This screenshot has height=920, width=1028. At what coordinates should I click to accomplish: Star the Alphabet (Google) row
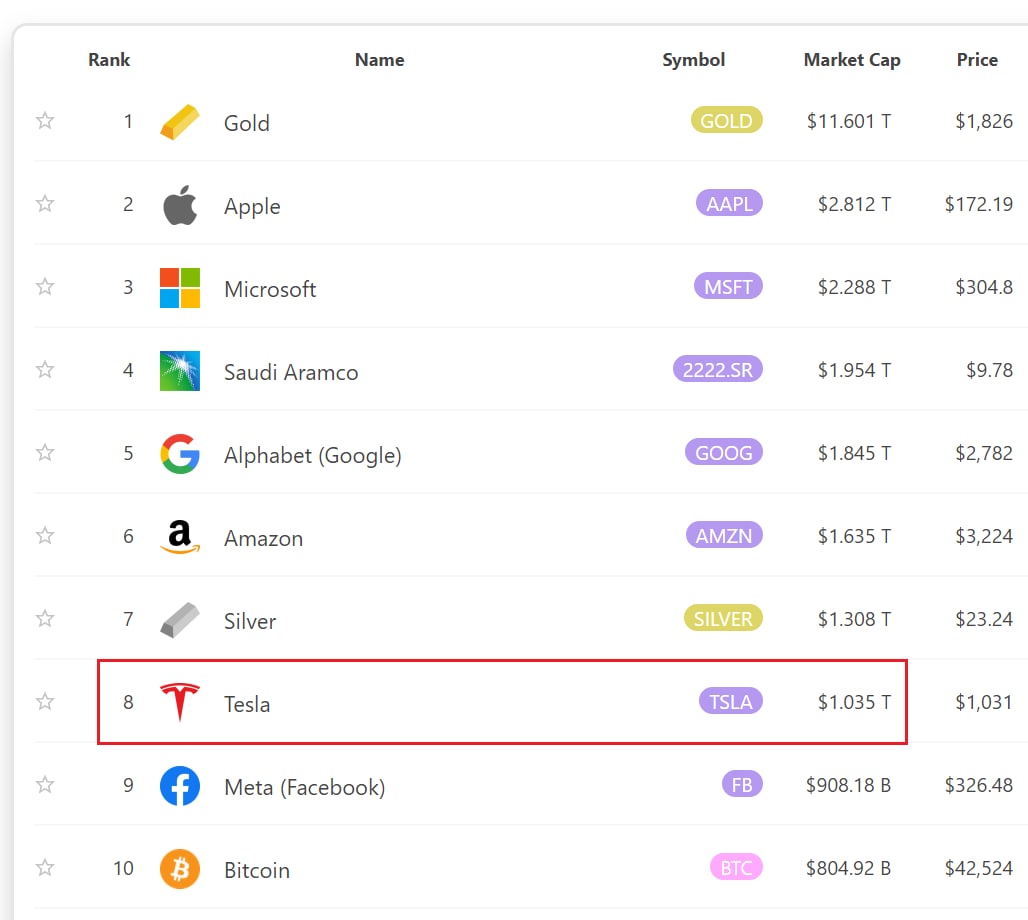[x=45, y=452]
